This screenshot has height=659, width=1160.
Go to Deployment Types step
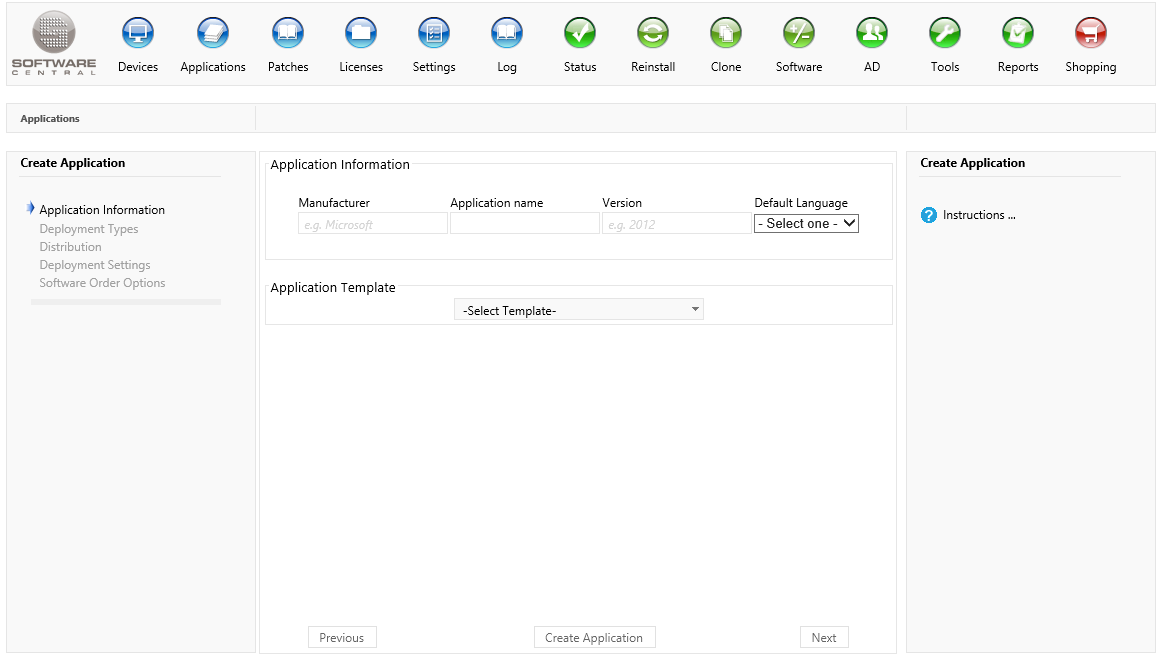coord(89,229)
